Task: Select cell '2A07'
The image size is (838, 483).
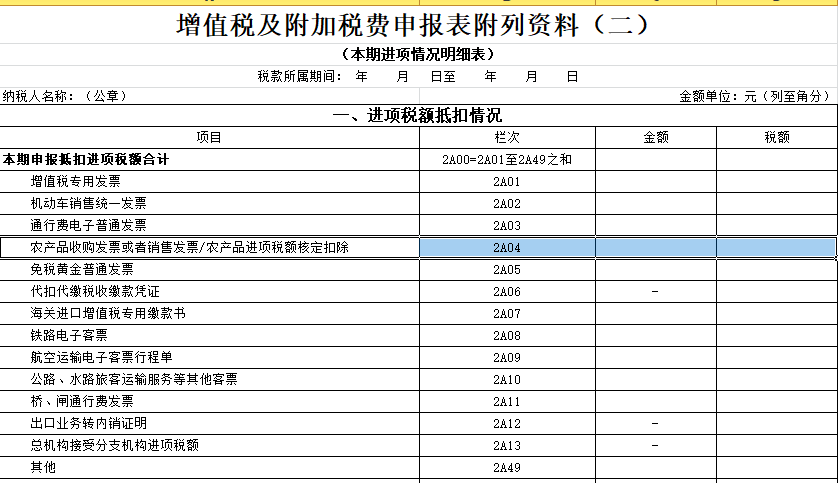Action: [507, 314]
